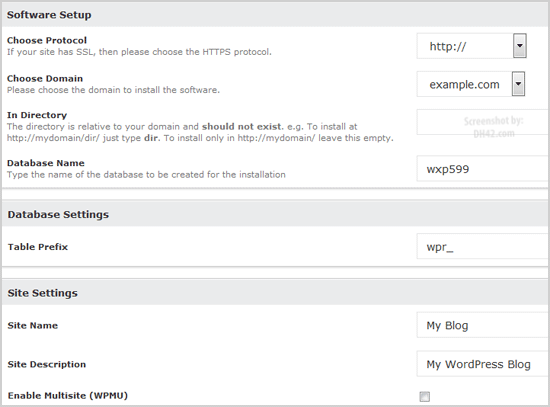This screenshot has width=550, height=407.
Task: Click the Database Name field containing wxp599
Action: [x=483, y=169]
